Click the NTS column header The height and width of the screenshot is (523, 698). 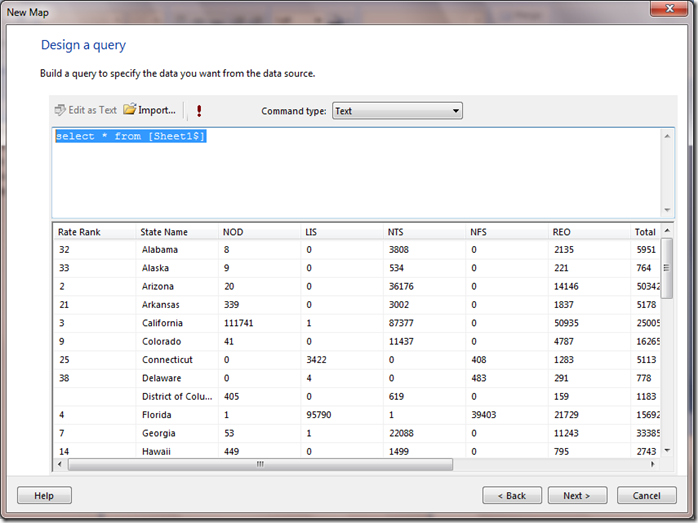pyautogui.click(x=424, y=232)
